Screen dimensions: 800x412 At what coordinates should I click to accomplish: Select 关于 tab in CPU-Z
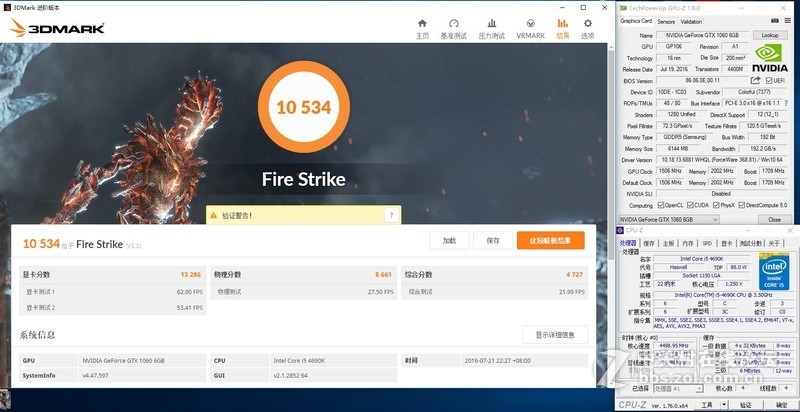point(773,243)
